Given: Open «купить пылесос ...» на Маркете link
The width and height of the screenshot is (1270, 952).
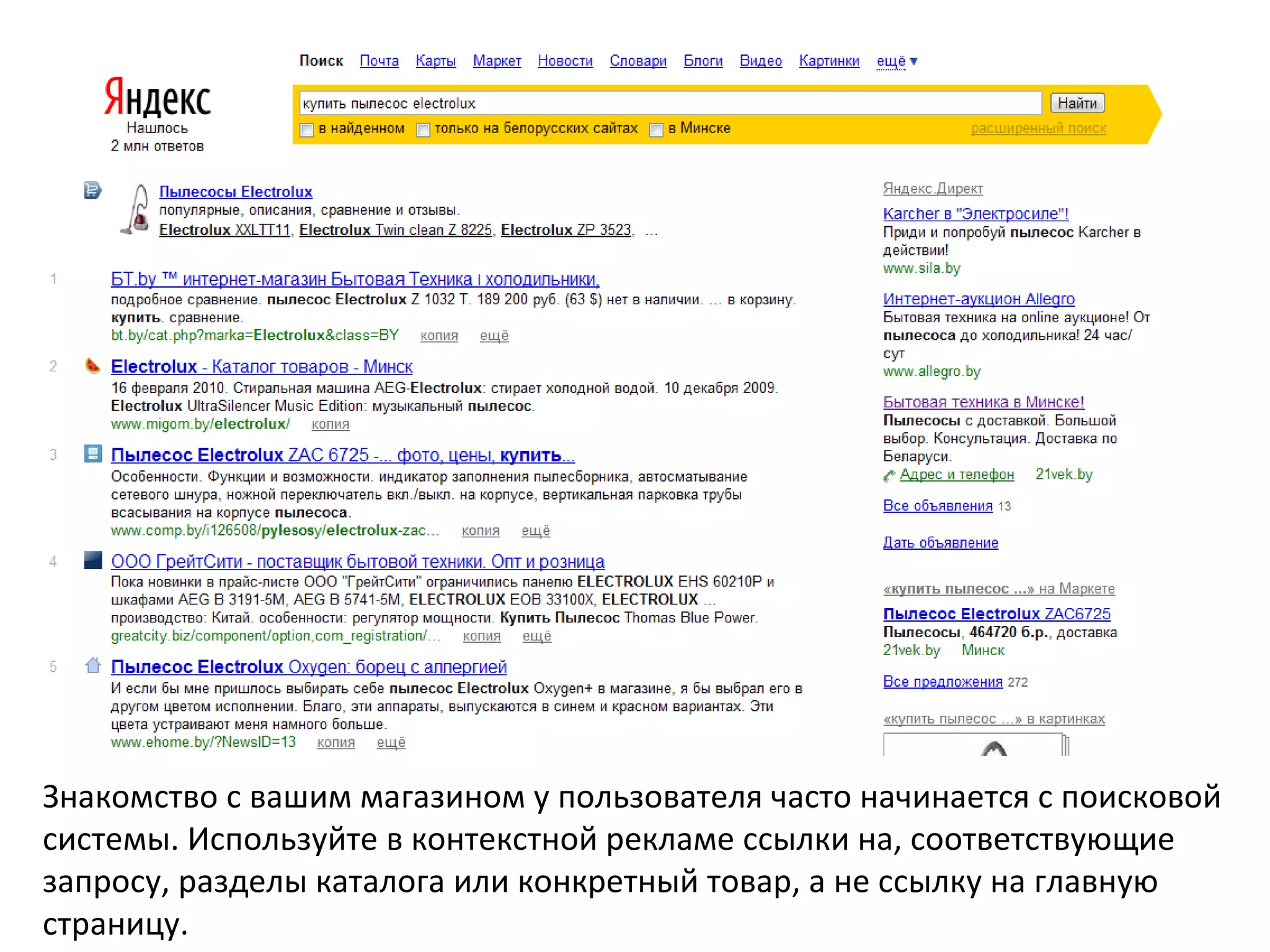Looking at the screenshot, I should tap(999, 589).
